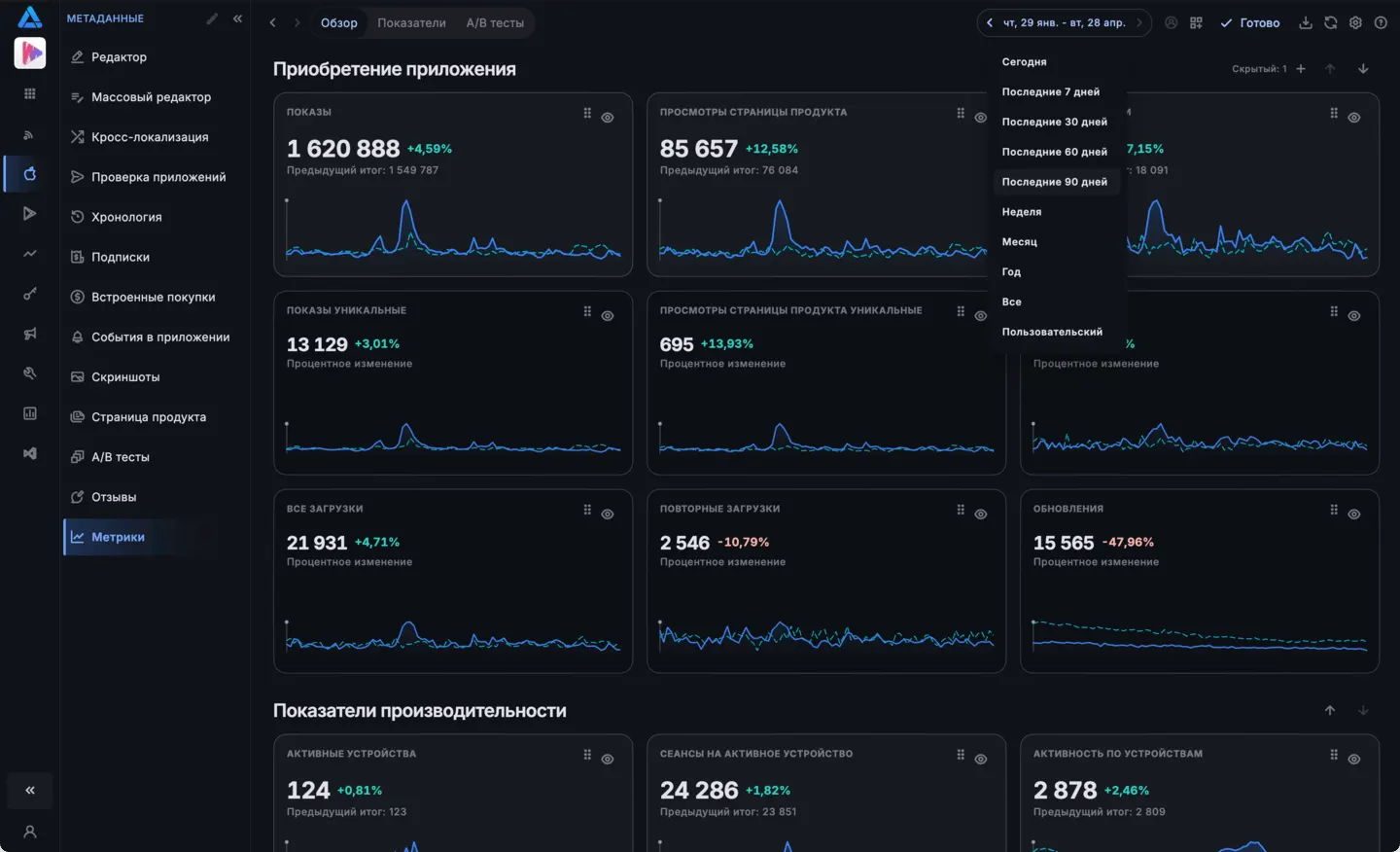
Task: Click drag handle icon on ПОКАЗЫ card
Action: tap(587, 113)
